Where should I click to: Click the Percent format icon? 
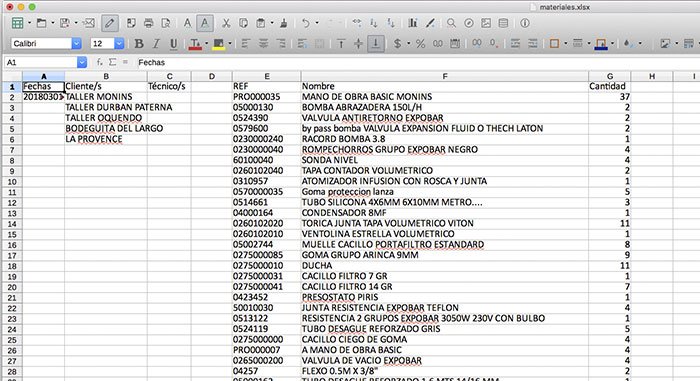click(x=420, y=44)
